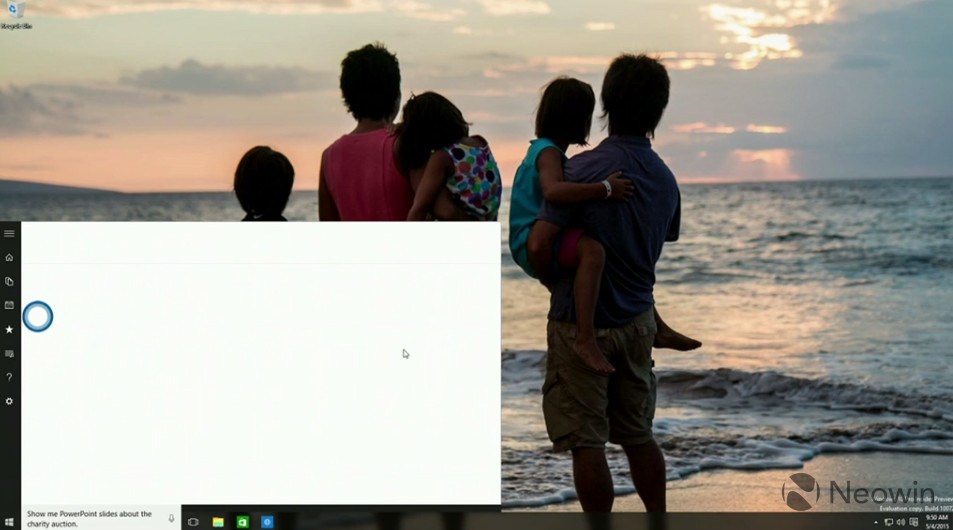Open Task View on the taskbar
Image resolution: width=953 pixels, height=530 pixels.
193,521
